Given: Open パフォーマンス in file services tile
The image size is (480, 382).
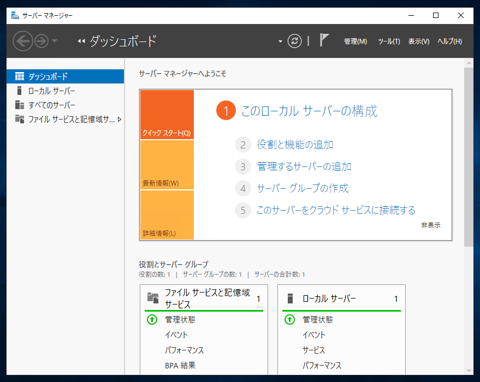Looking at the screenshot, I should point(184,350).
